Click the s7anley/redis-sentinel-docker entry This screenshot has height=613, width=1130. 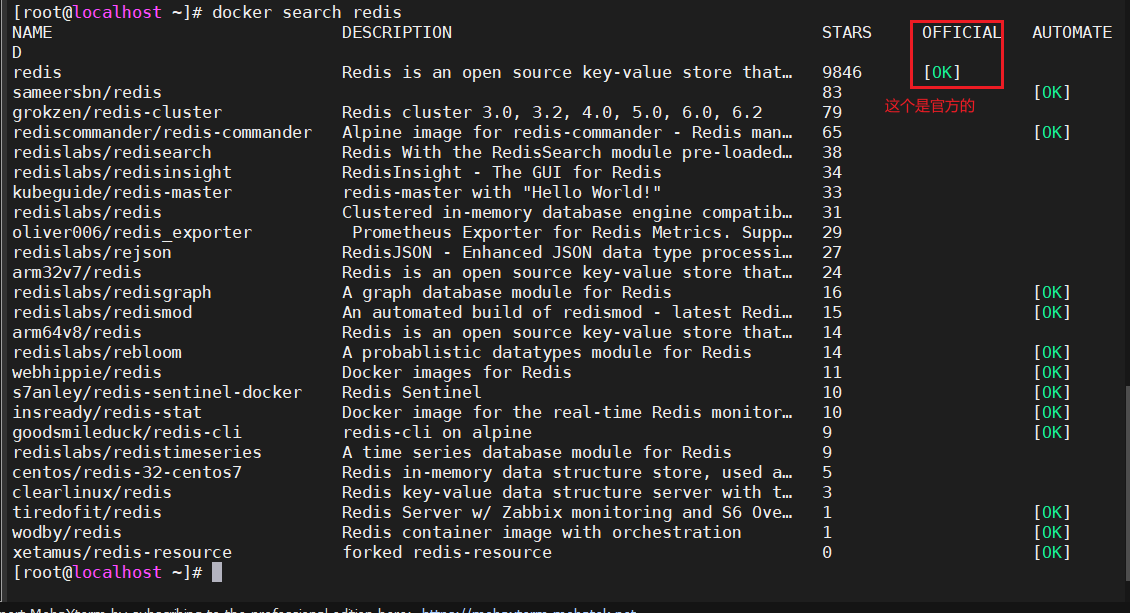click(x=157, y=393)
